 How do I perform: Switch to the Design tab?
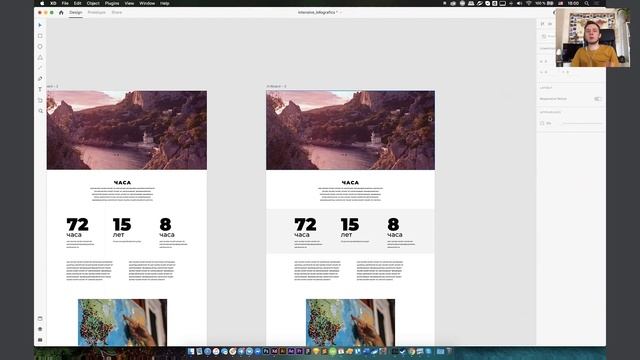(76, 13)
